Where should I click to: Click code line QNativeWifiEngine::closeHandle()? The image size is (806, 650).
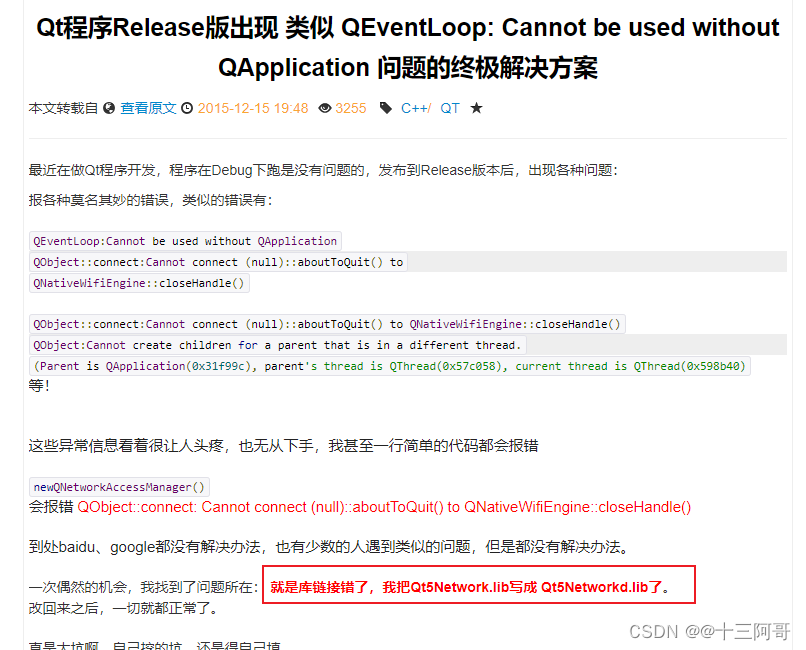(x=139, y=283)
